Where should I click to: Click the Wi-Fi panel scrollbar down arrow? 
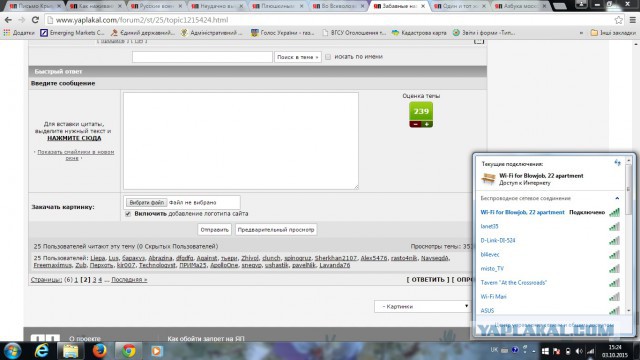click(x=629, y=311)
